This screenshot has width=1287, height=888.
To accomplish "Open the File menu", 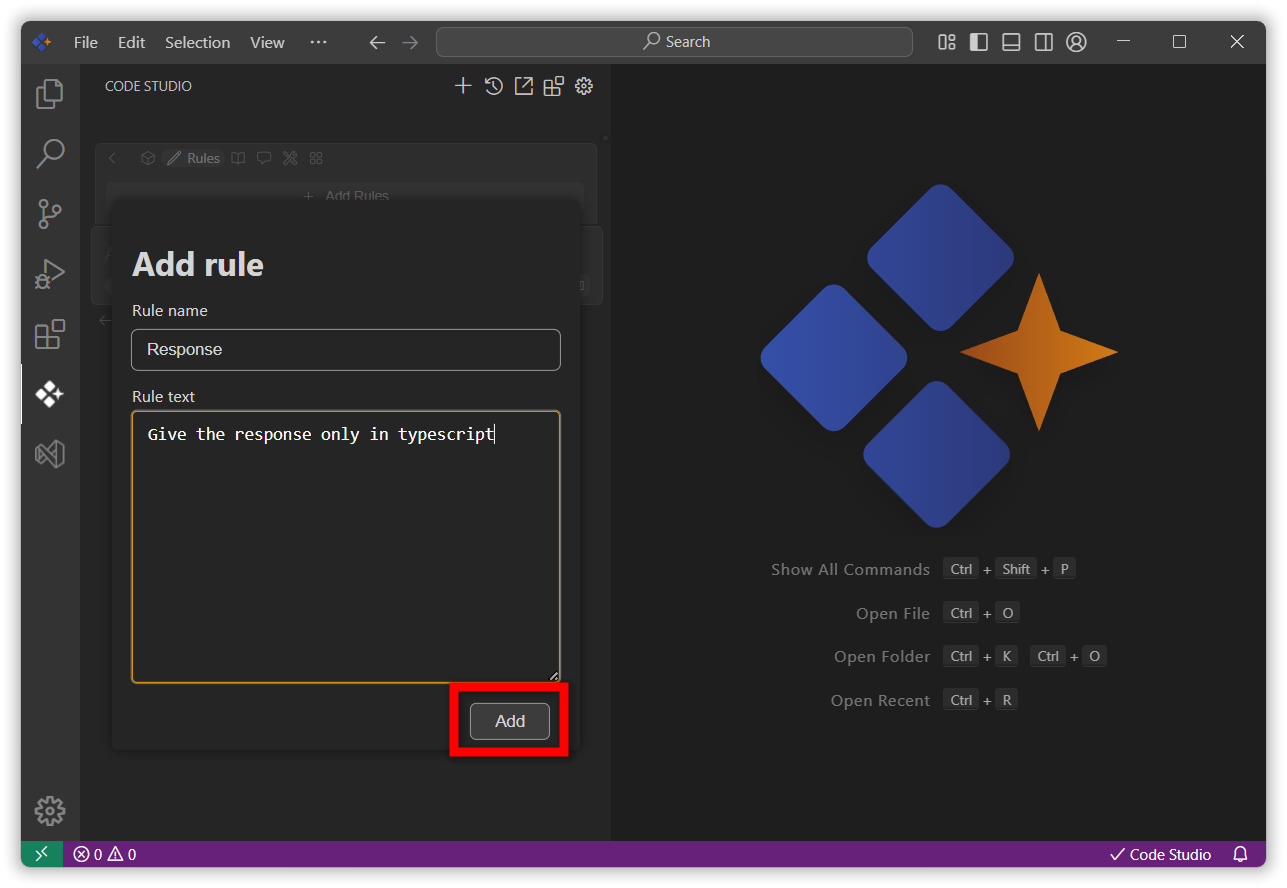I will pos(86,42).
